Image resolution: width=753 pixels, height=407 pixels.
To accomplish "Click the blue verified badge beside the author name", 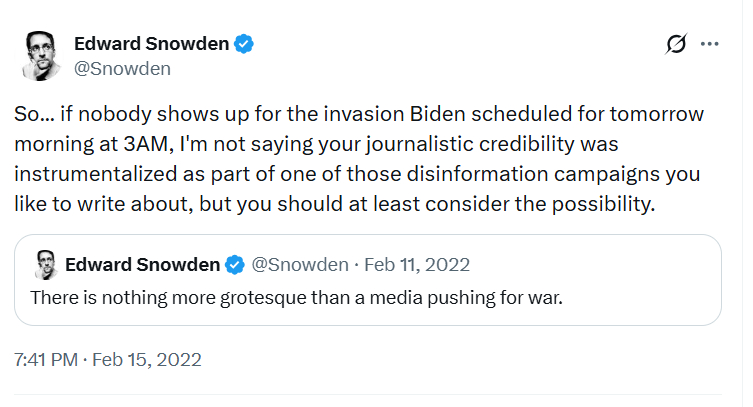I will click(245, 44).
